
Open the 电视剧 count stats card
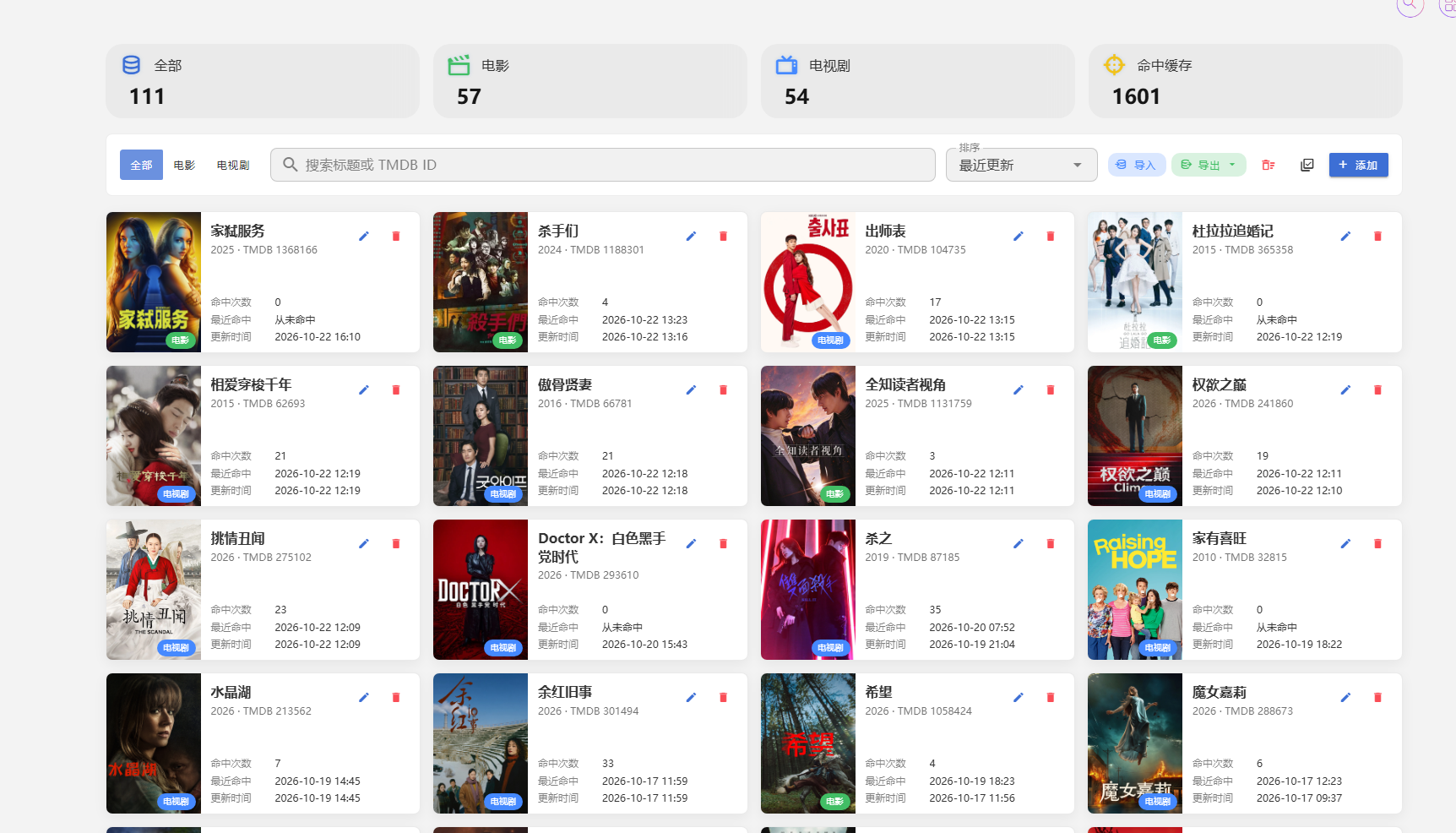pos(917,81)
